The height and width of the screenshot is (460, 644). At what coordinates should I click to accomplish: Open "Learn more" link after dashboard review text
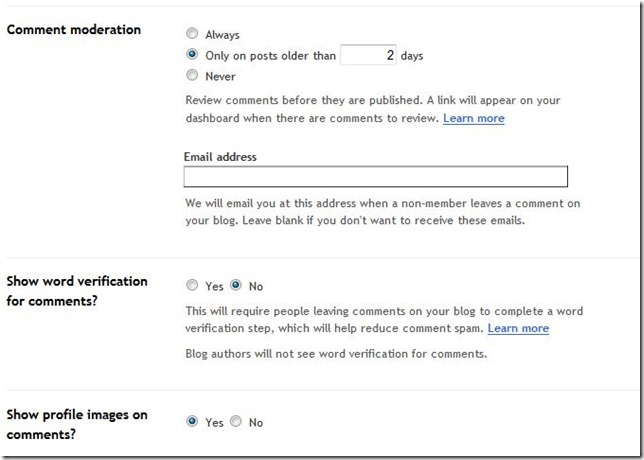point(474,118)
